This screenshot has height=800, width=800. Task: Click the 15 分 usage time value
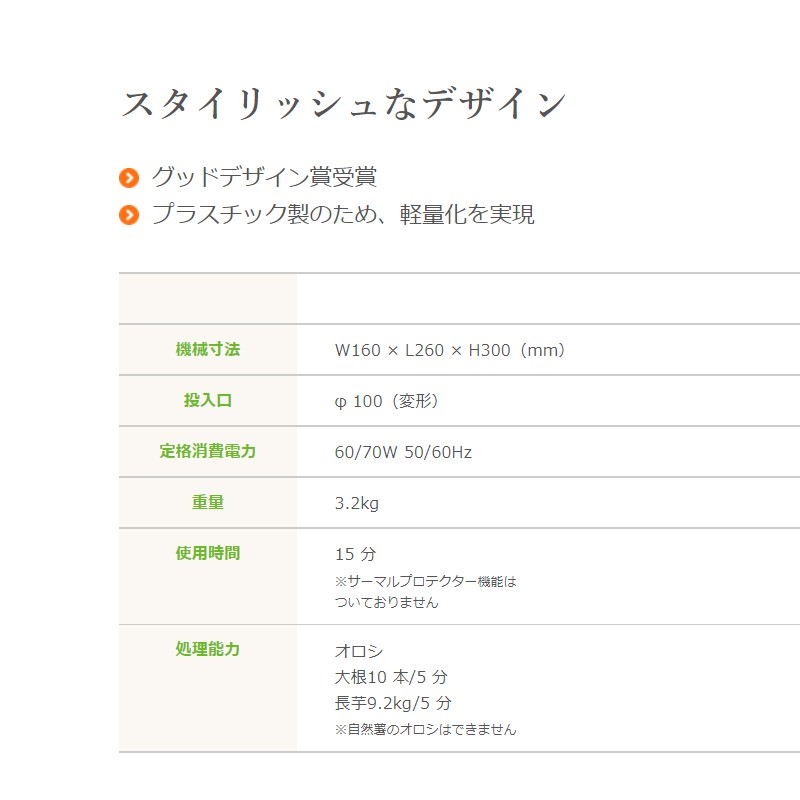355,555
